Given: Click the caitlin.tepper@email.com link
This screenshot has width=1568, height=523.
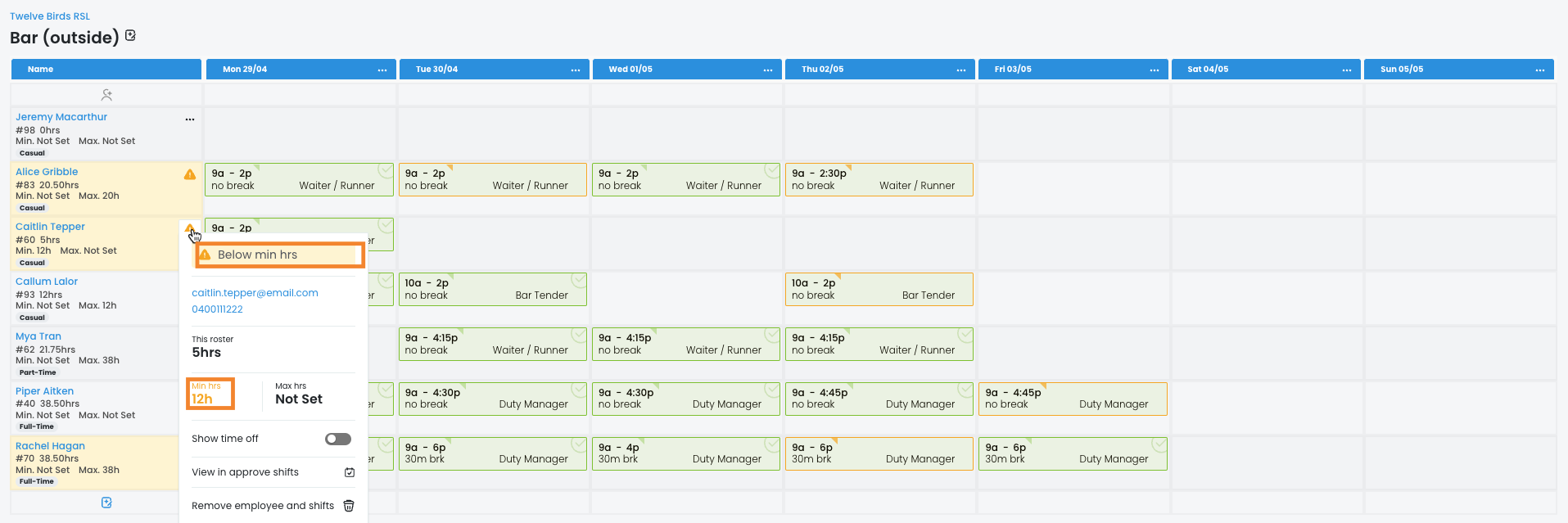Looking at the screenshot, I should click(x=255, y=293).
